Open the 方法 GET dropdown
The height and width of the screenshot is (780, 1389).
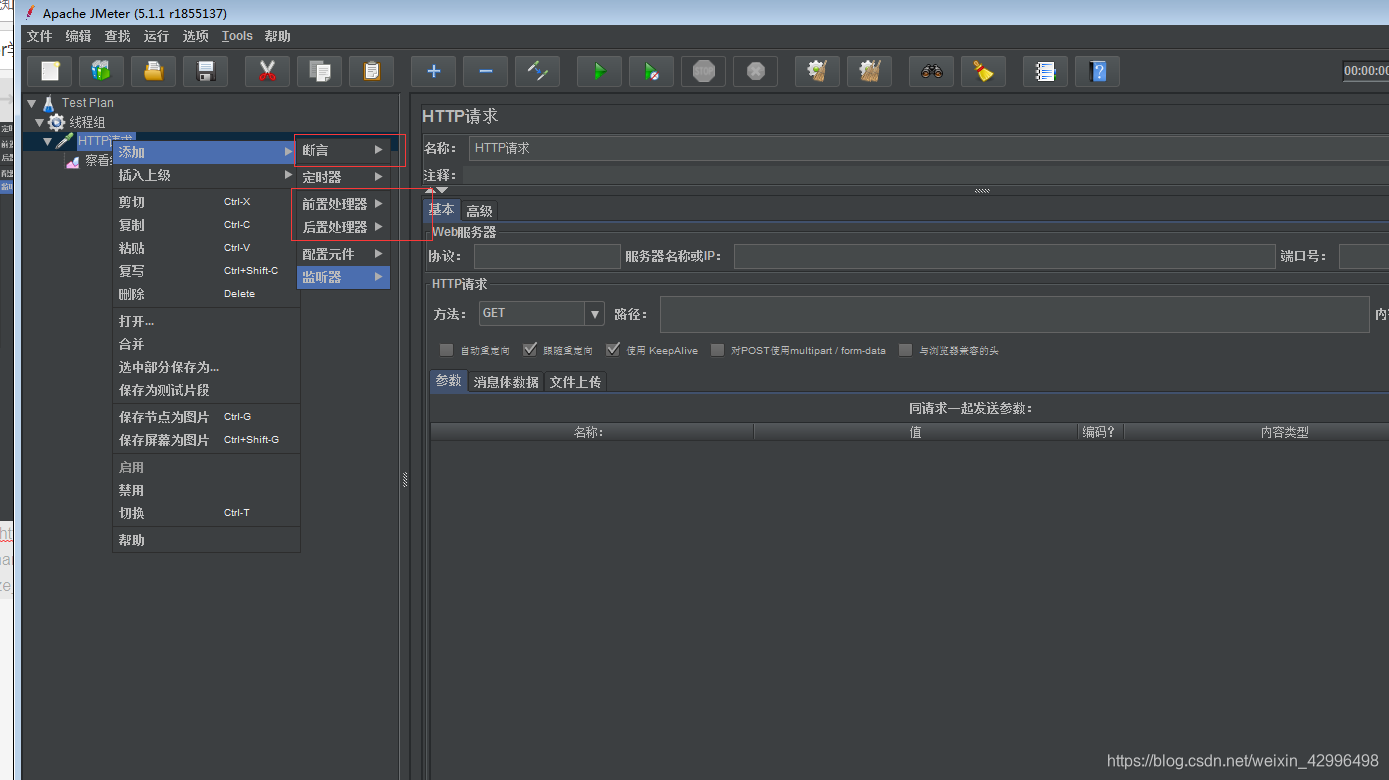tap(594, 314)
